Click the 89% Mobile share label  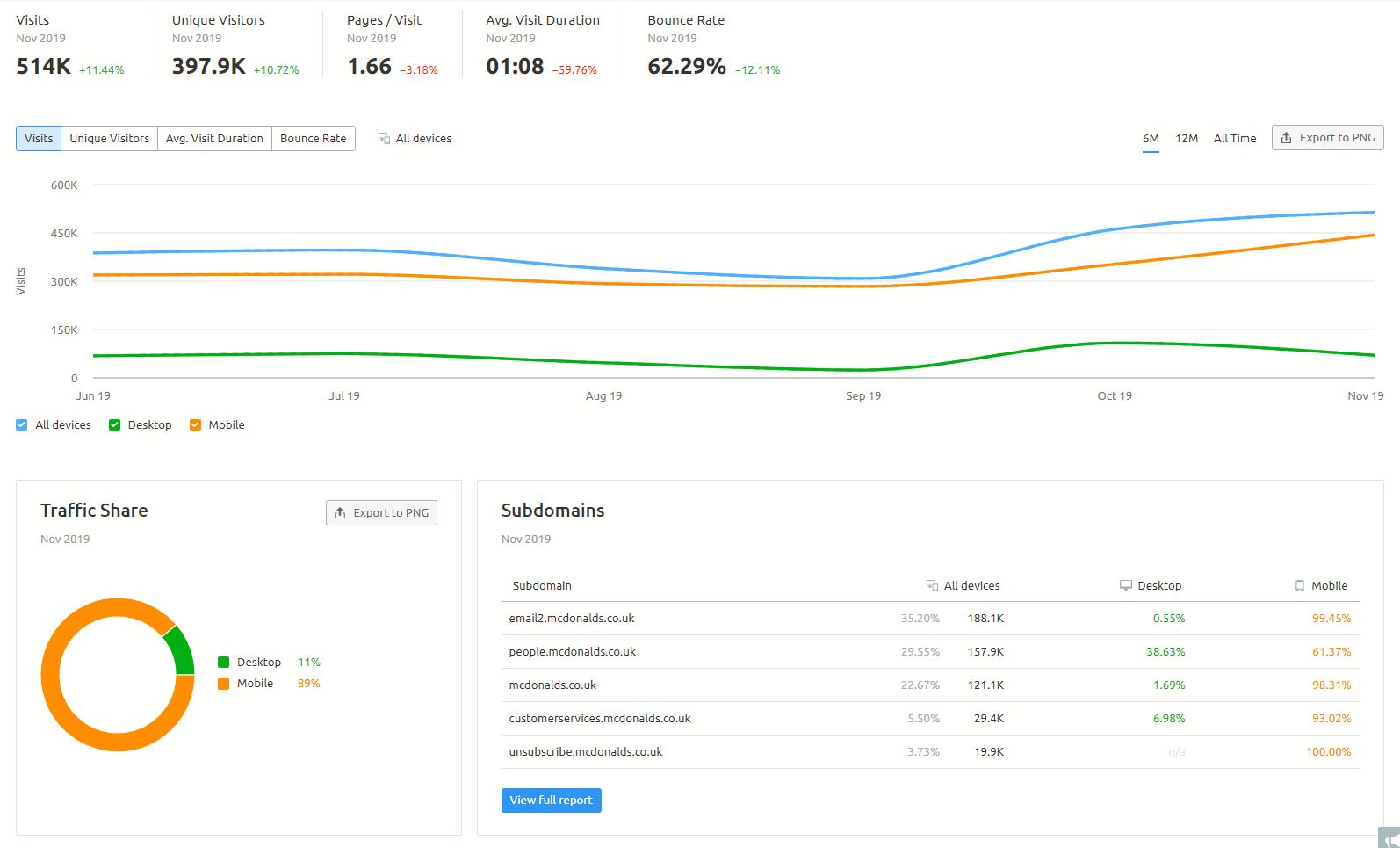point(309,684)
